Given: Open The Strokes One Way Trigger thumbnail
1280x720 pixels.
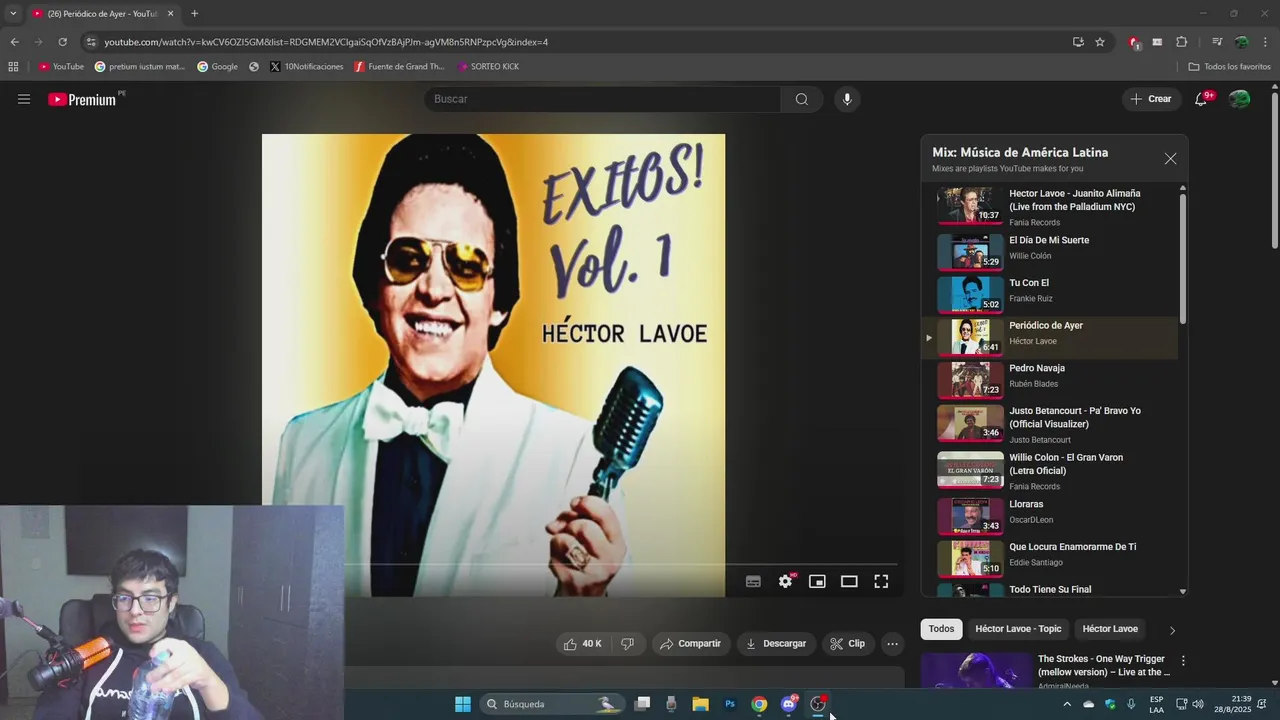Looking at the screenshot, I should coord(975,670).
